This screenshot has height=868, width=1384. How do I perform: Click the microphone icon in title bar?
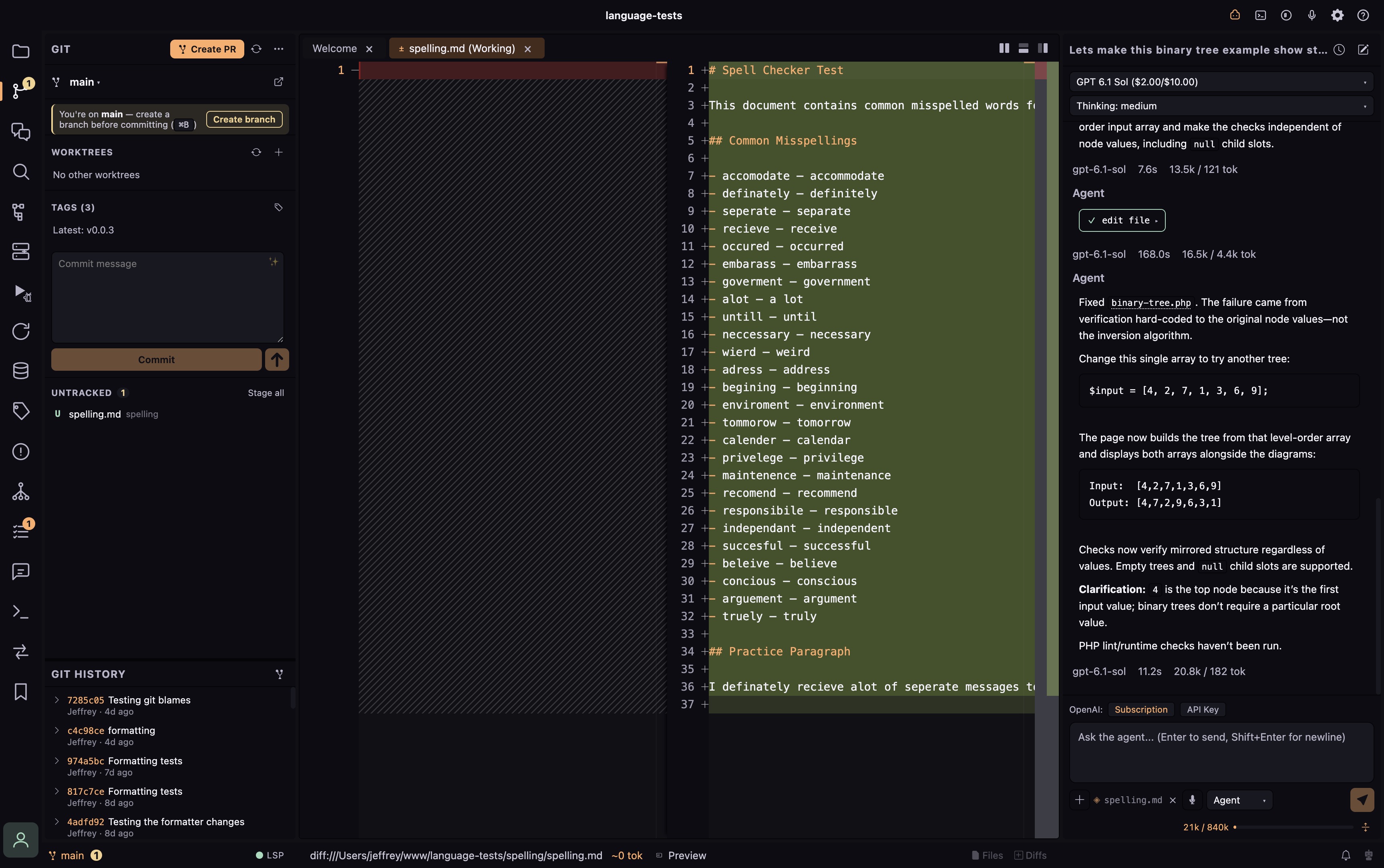pyautogui.click(x=1312, y=16)
